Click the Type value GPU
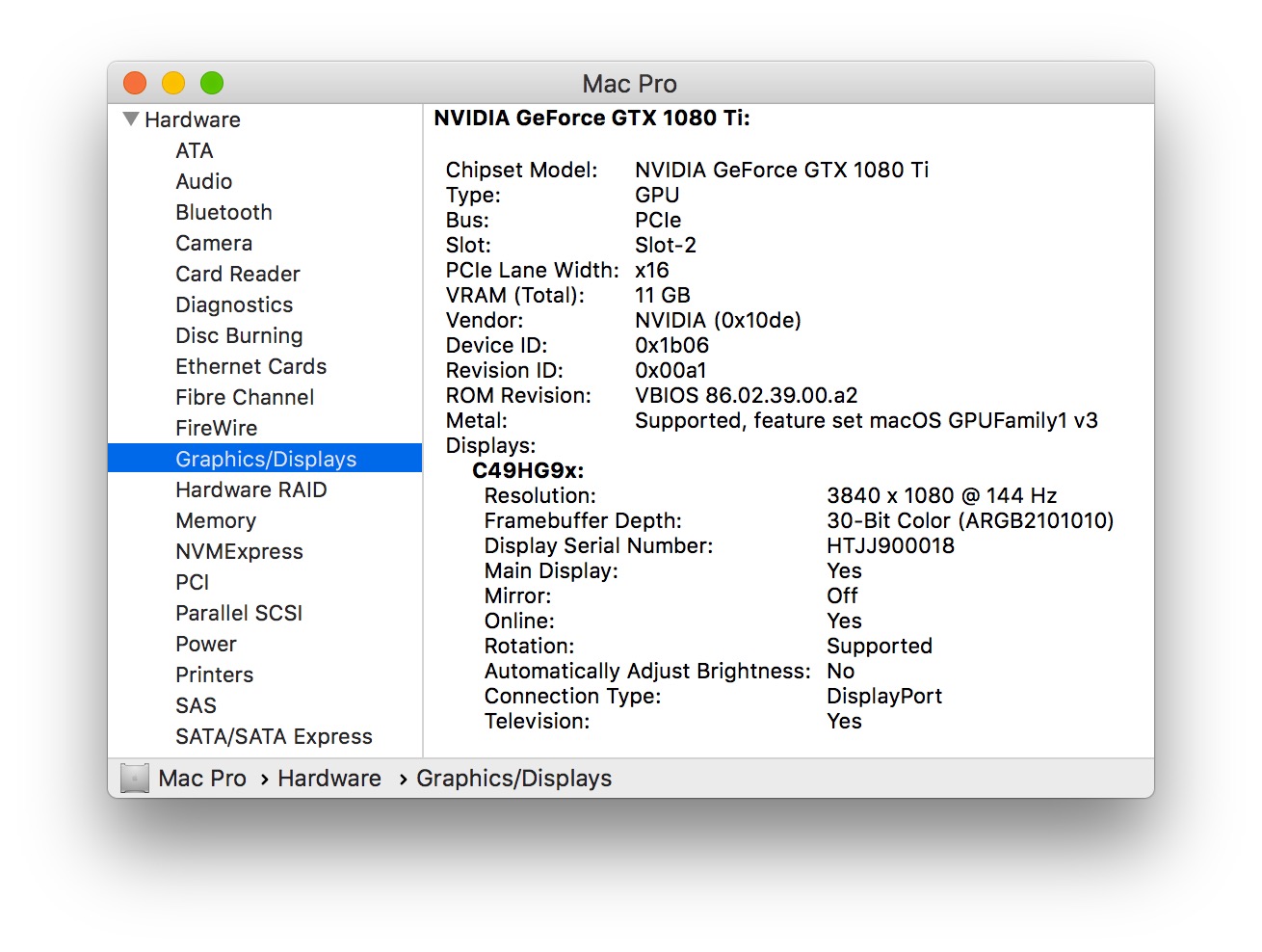The width and height of the screenshot is (1262, 952). 657,196
